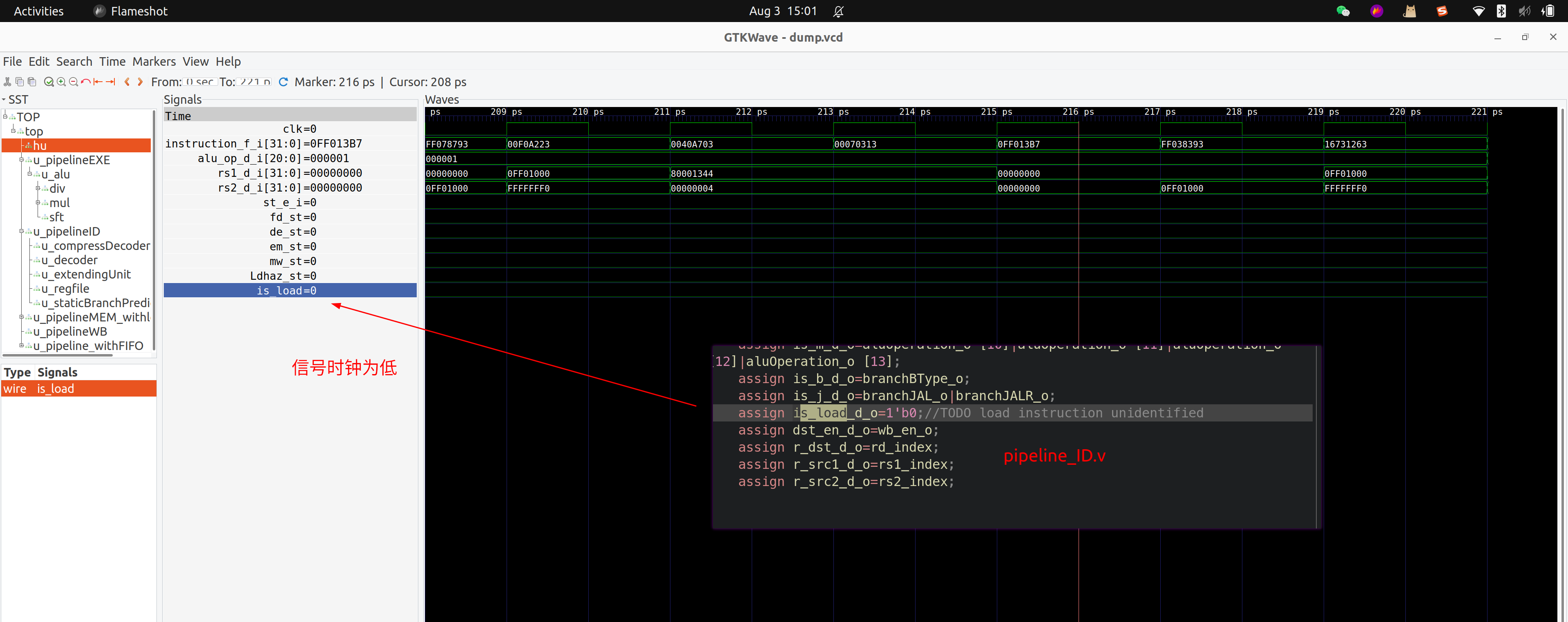Viewport: 1568px width, 622px height.
Task: Click the From time input field
Action: click(200, 82)
